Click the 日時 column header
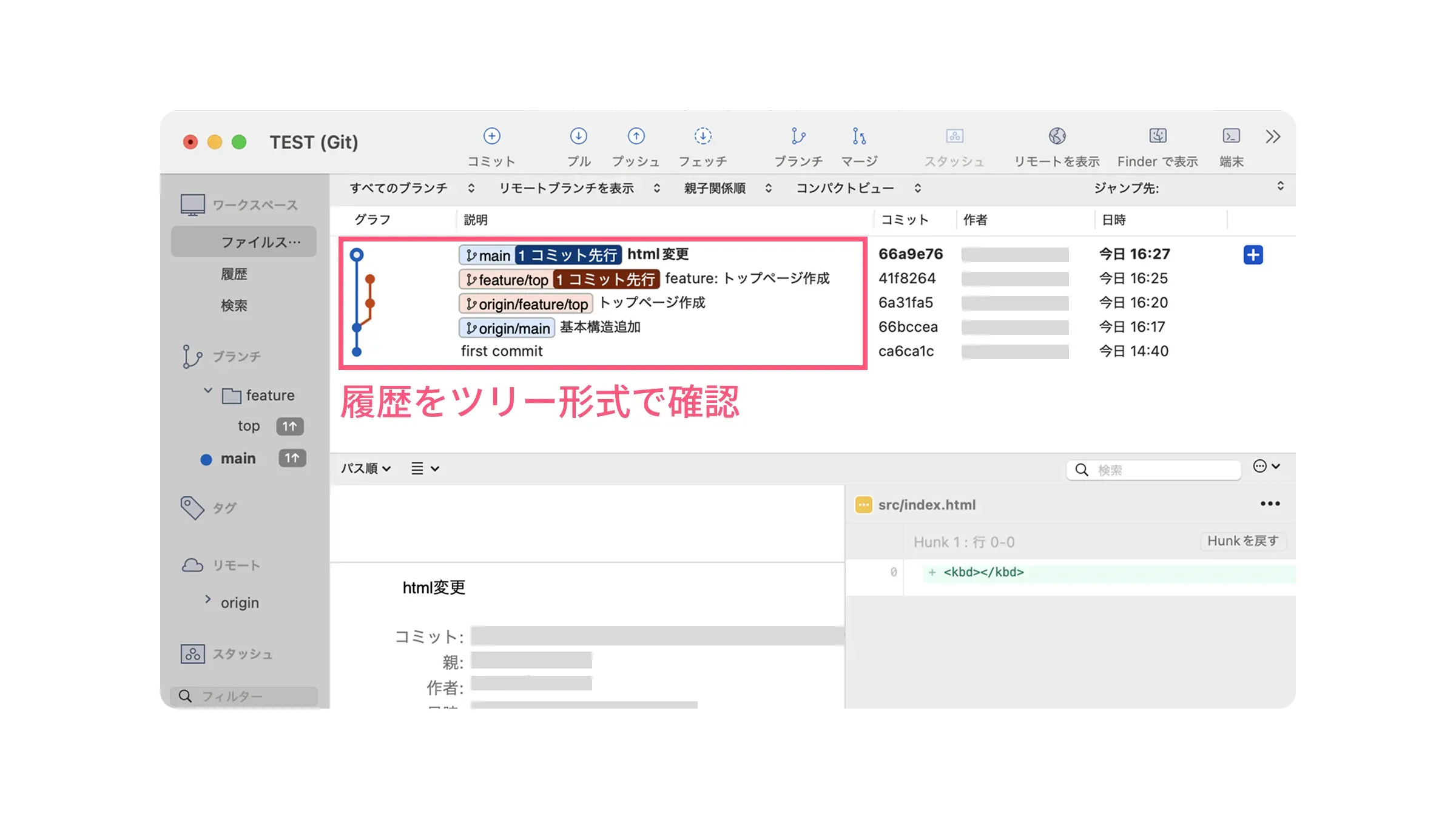The image size is (1456, 819). (x=1114, y=220)
